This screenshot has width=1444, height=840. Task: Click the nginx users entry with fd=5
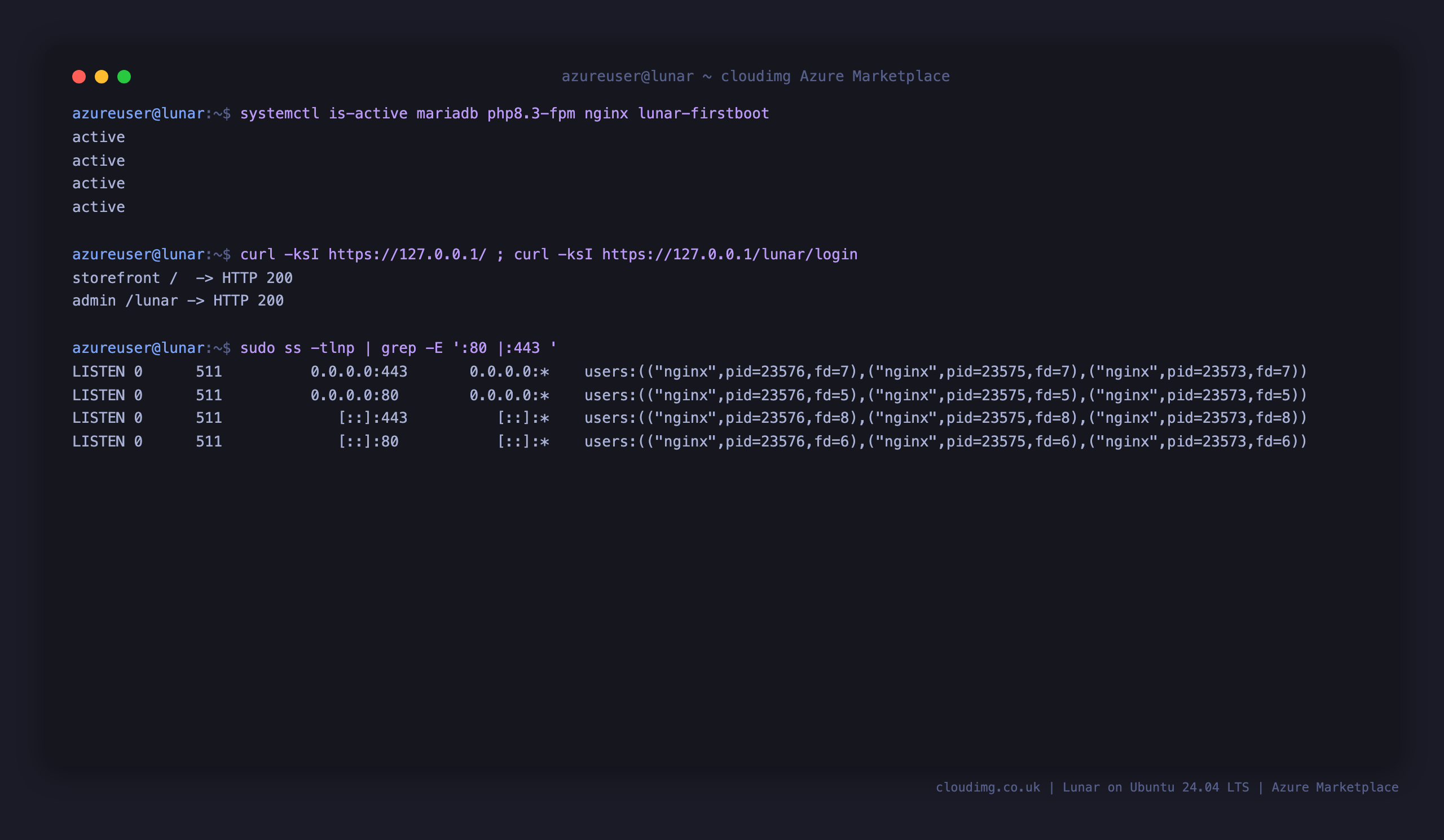pos(945,395)
